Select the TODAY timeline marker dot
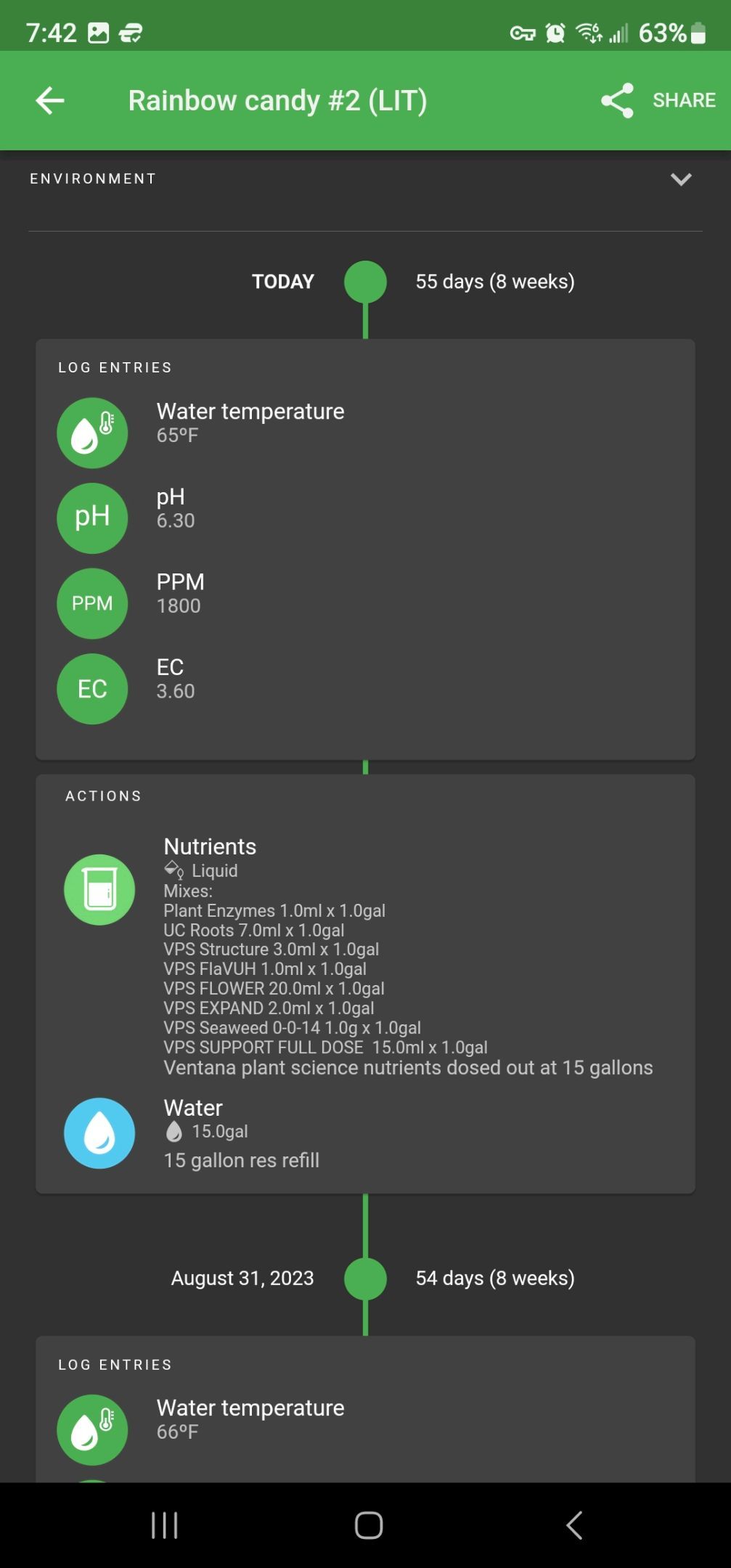Screen dimensions: 731x1568 click(x=365, y=282)
